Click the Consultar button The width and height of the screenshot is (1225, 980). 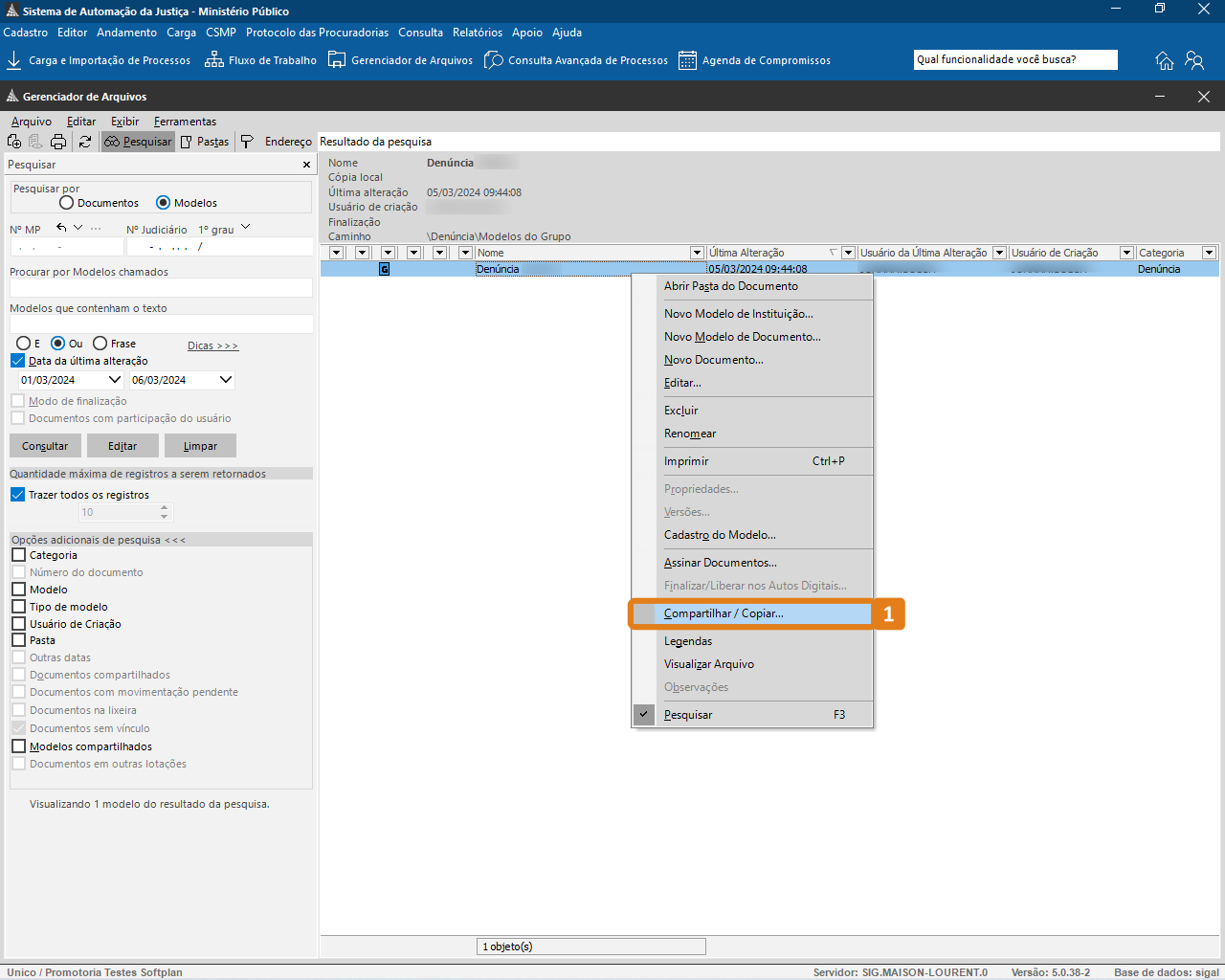pyautogui.click(x=45, y=446)
